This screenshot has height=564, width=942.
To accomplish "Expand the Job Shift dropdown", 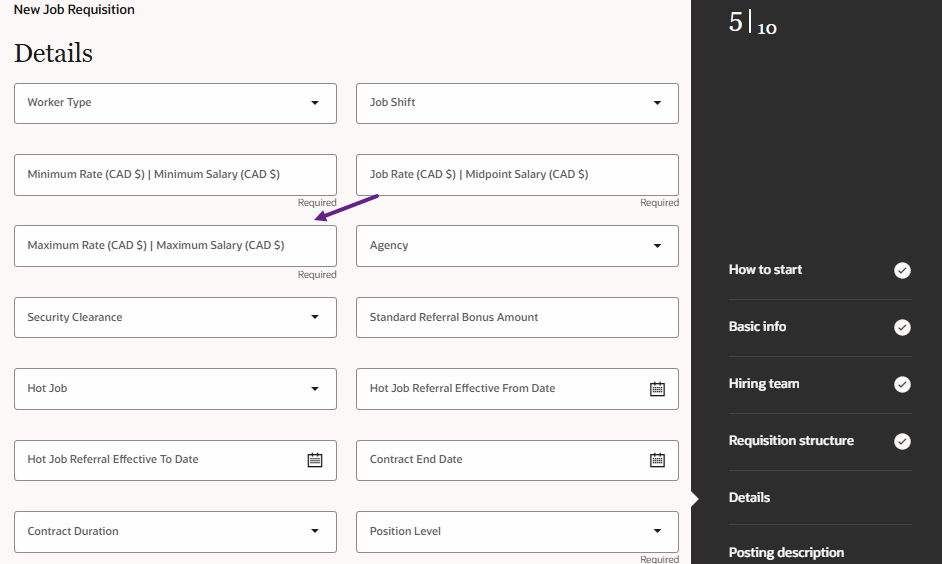I will click(x=517, y=103).
